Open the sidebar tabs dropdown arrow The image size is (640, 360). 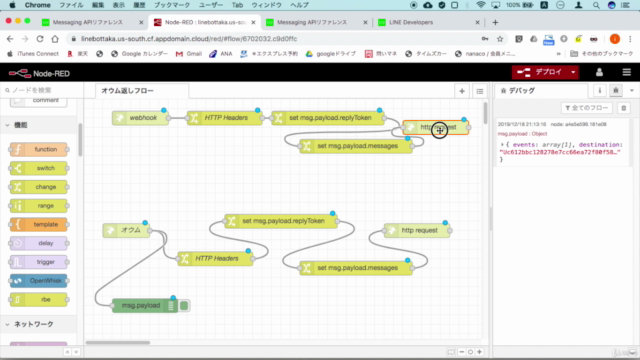[x=631, y=91]
